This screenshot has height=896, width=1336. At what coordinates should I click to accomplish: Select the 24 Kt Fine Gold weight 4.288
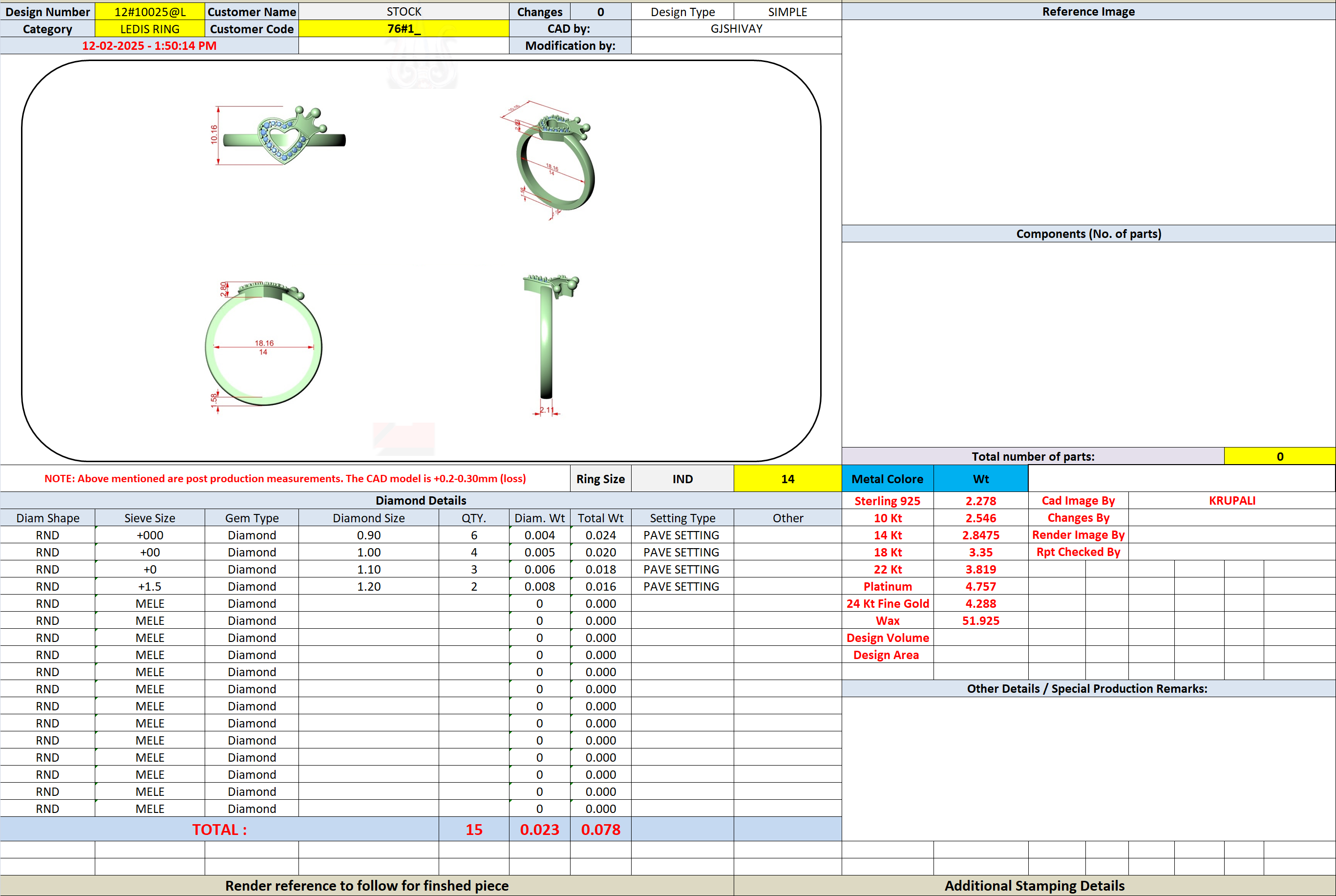(980, 603)
